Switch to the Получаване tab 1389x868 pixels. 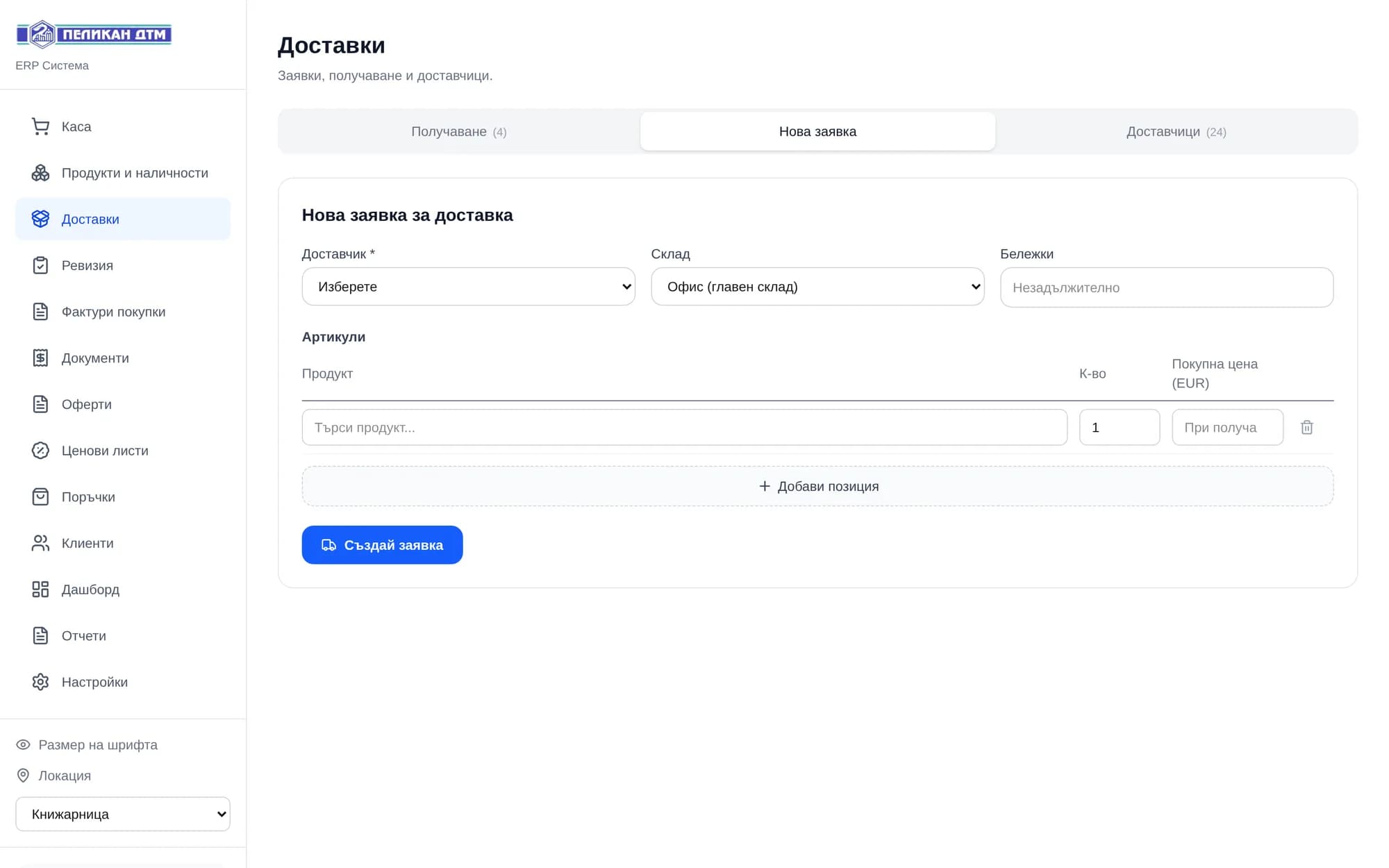click(459, 132)
